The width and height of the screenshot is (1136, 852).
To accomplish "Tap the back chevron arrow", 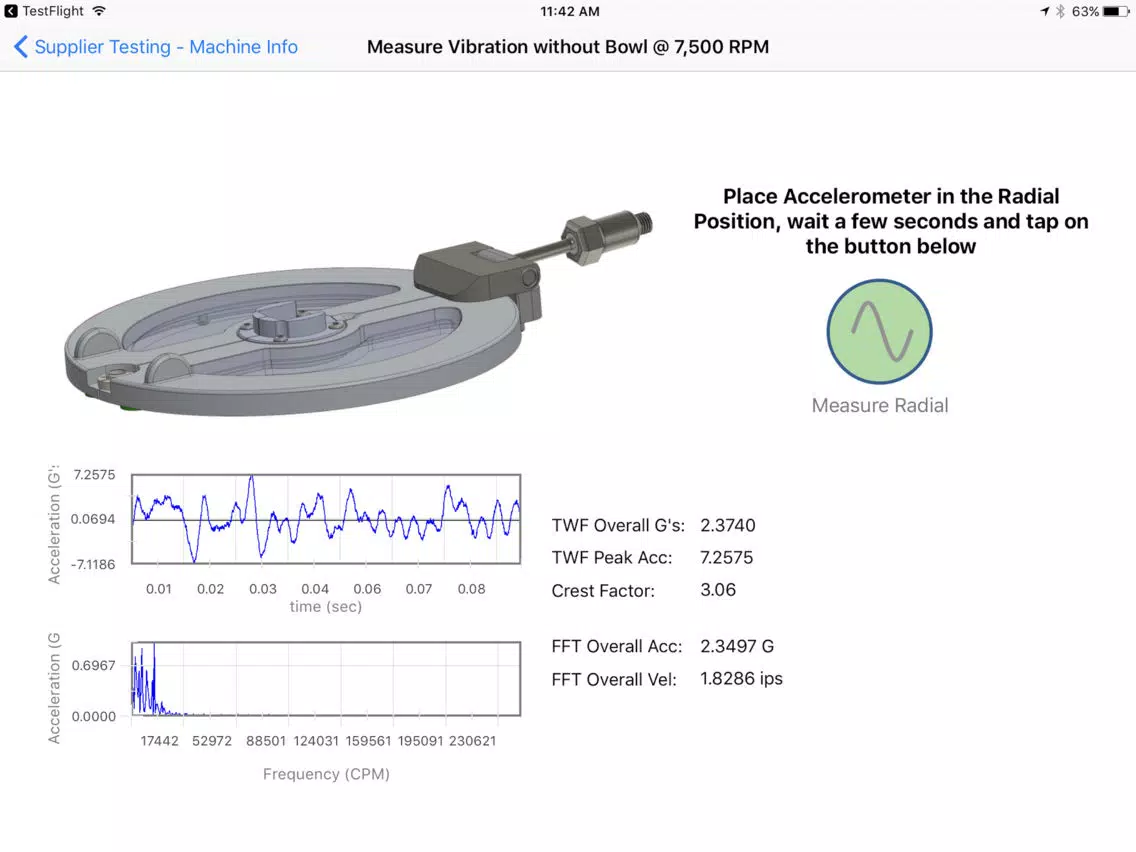I will point(20,47).
